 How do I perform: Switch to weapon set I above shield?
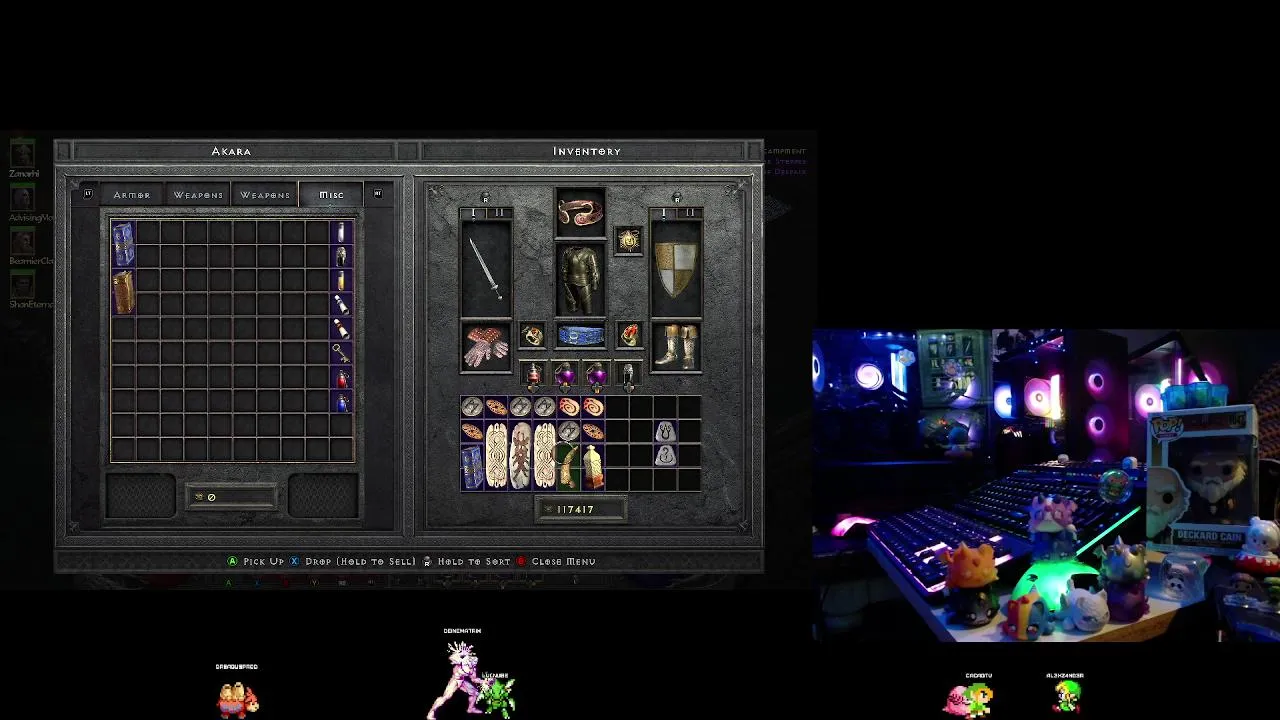point(664,213)
